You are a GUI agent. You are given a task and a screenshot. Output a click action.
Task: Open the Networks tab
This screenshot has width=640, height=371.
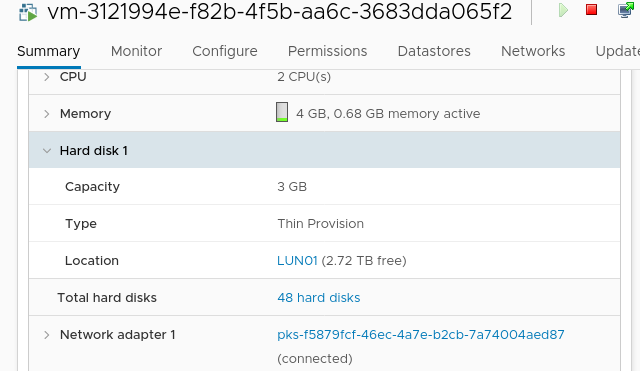click(533, 51)
